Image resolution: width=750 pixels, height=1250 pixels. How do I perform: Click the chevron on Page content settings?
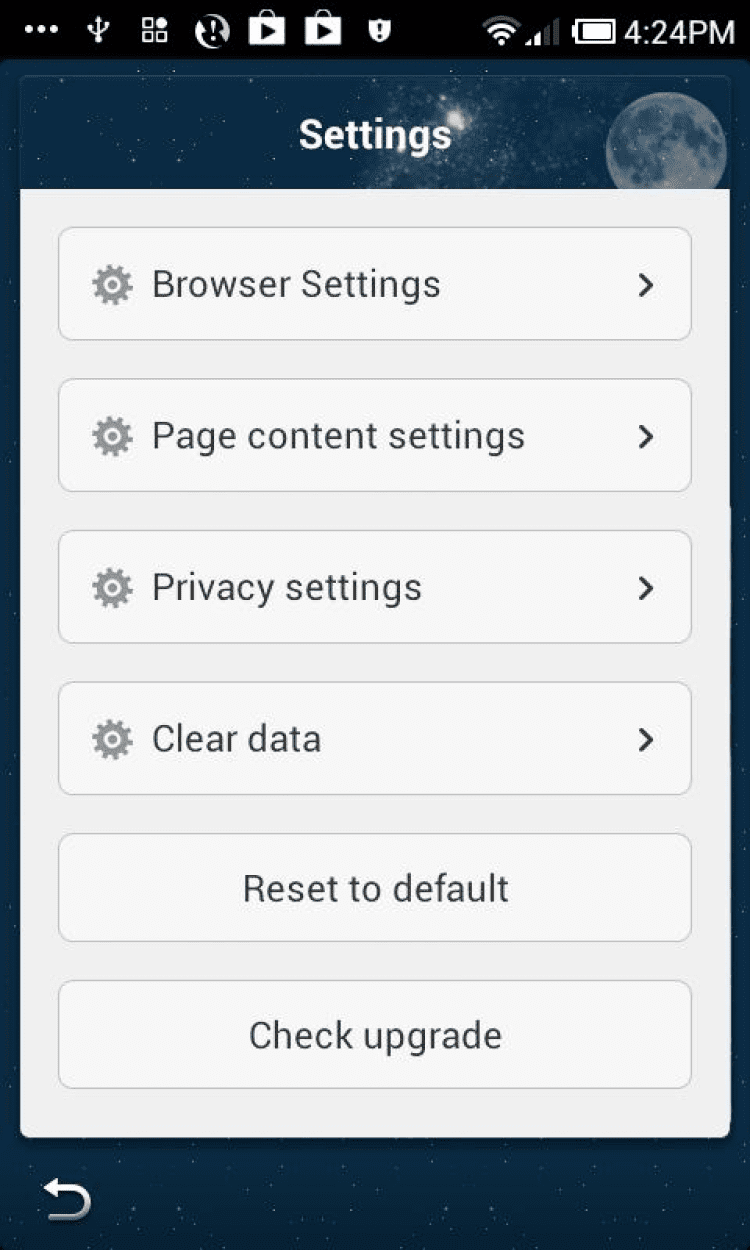646,437
